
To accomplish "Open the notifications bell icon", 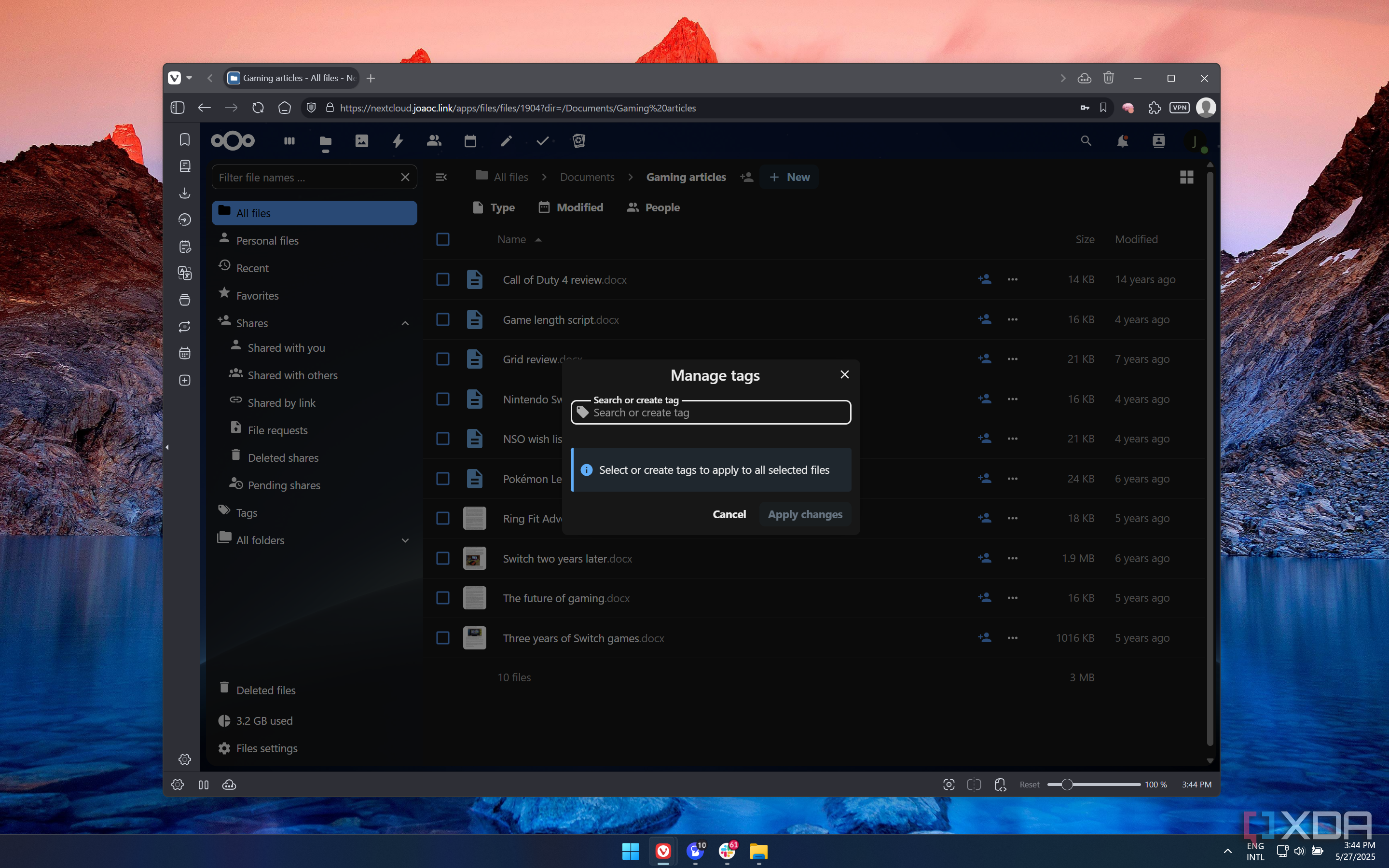I will (x=1122, y=141).
